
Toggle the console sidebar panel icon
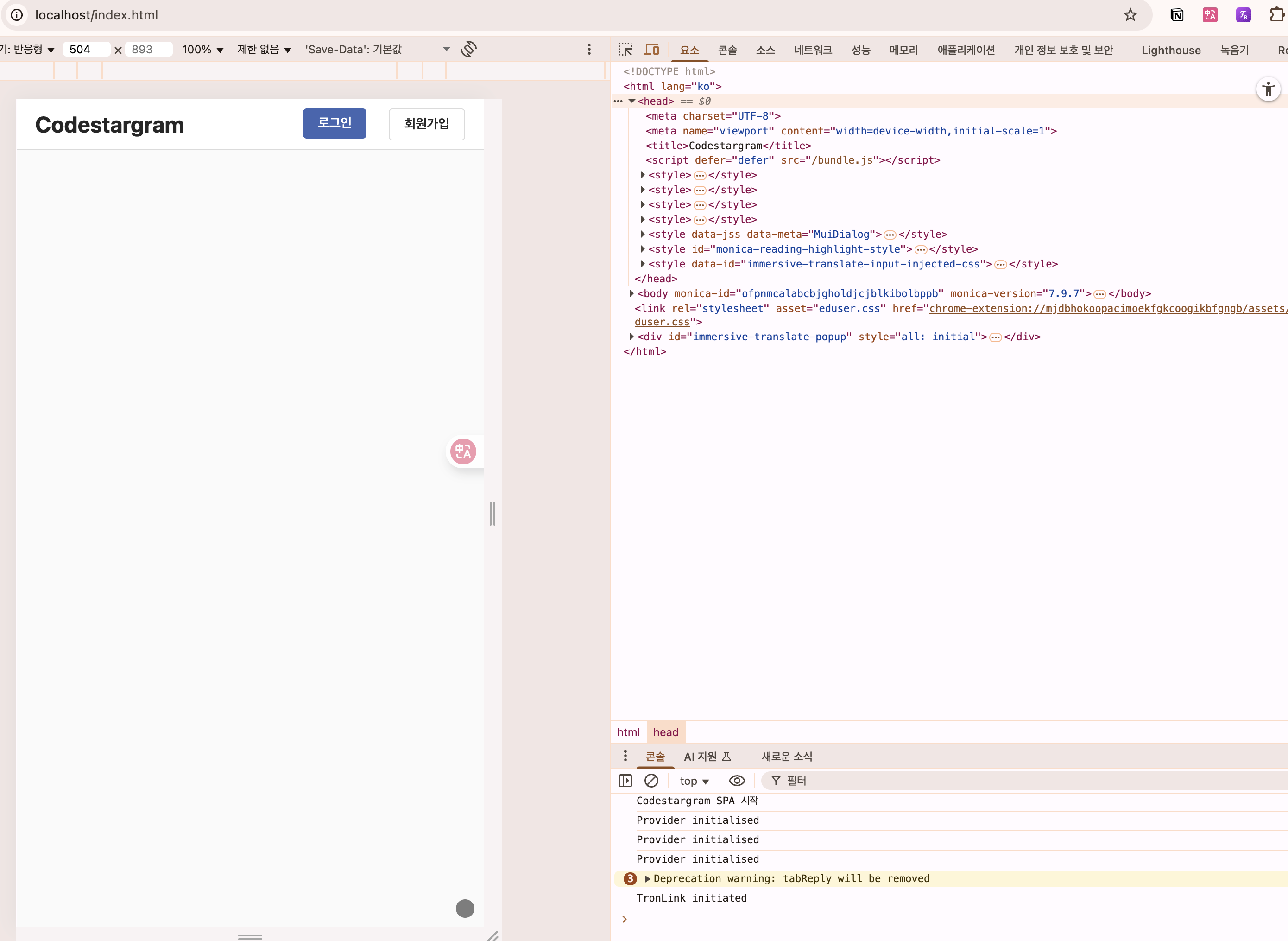625,780
